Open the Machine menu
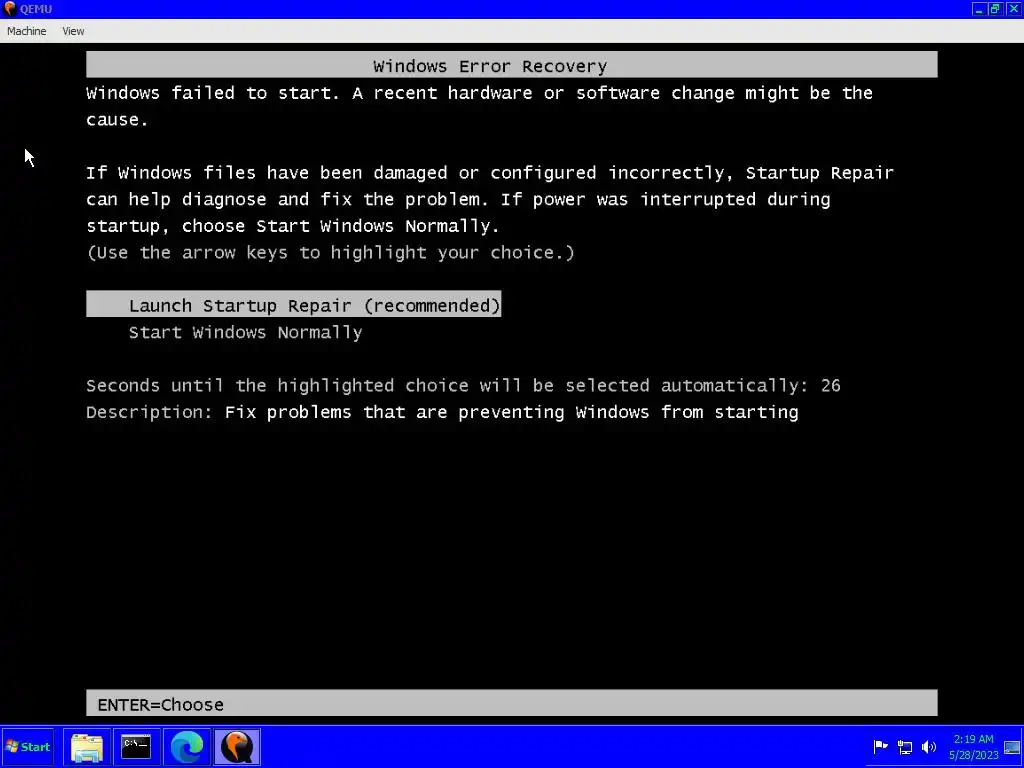This screenshot has width=1024, height=768. pos(26,31)
